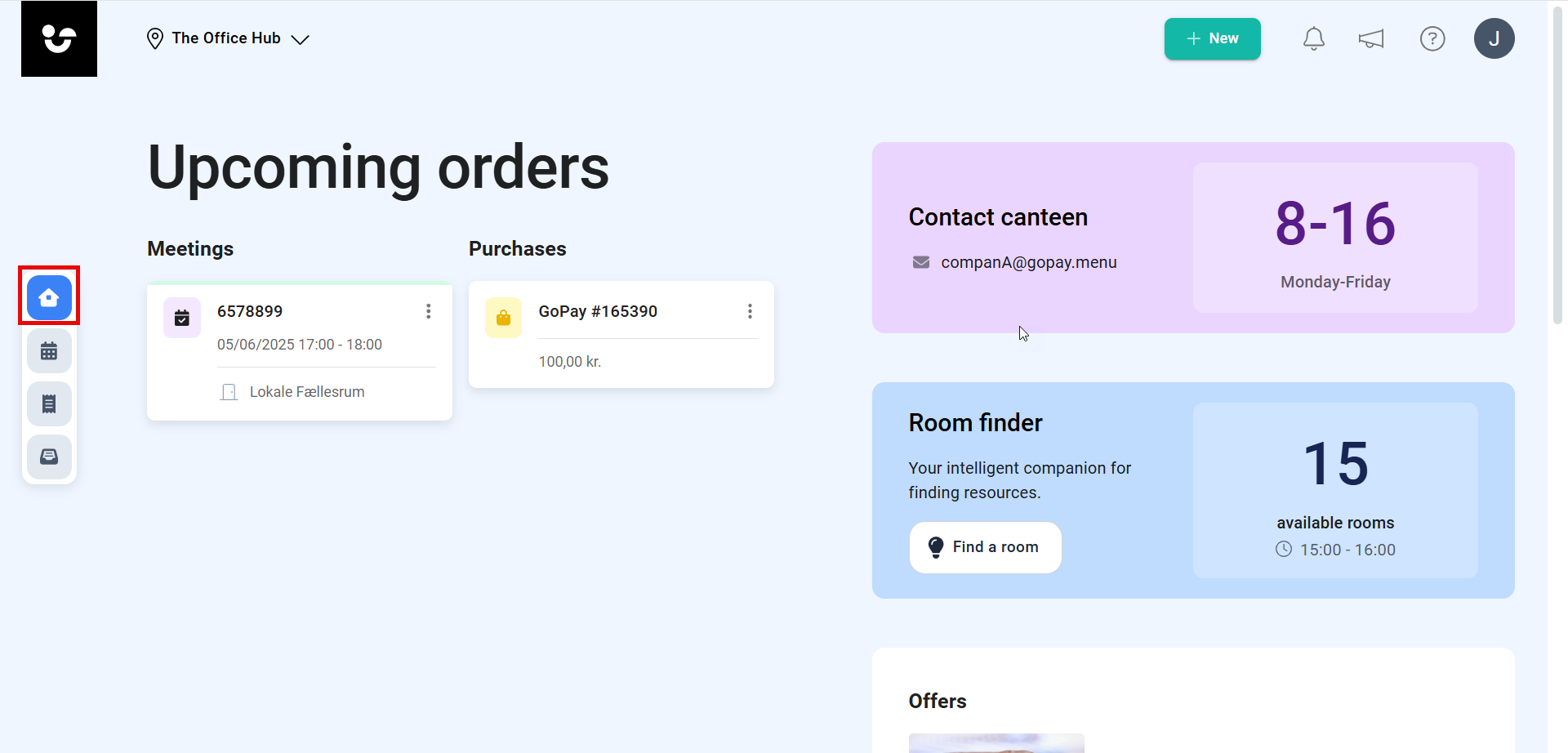Open the calendar sidebar icon
Screen dimensions: 1568x753
point(49,351)
